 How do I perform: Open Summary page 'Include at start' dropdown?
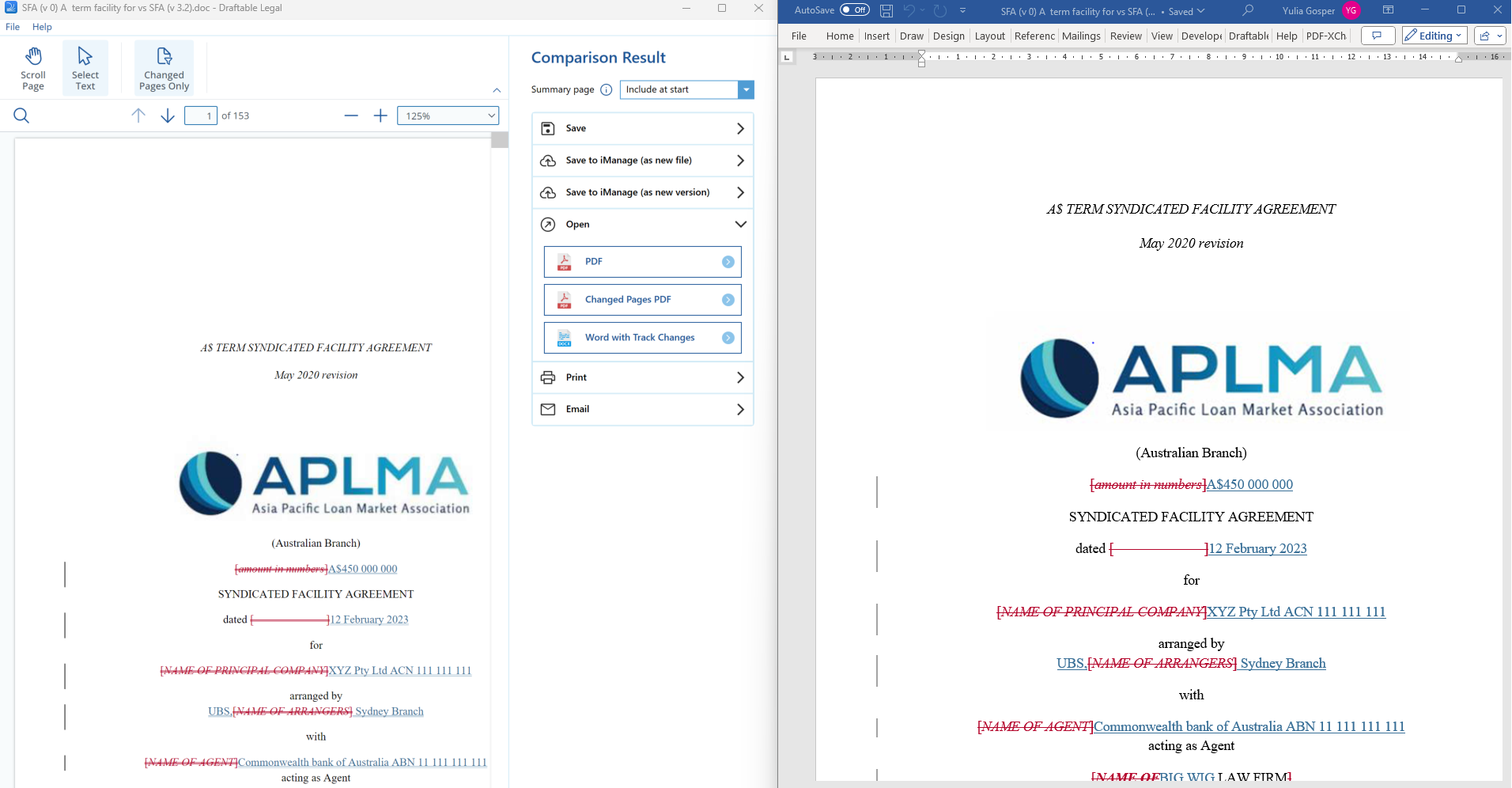click(686, 89)
